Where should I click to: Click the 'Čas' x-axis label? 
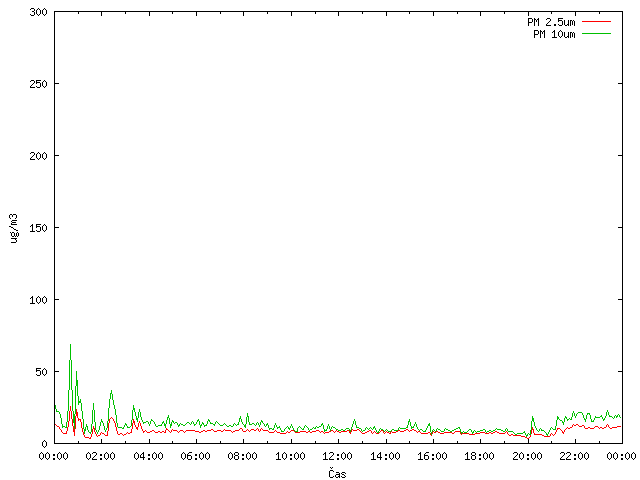[x=337, y=473]
